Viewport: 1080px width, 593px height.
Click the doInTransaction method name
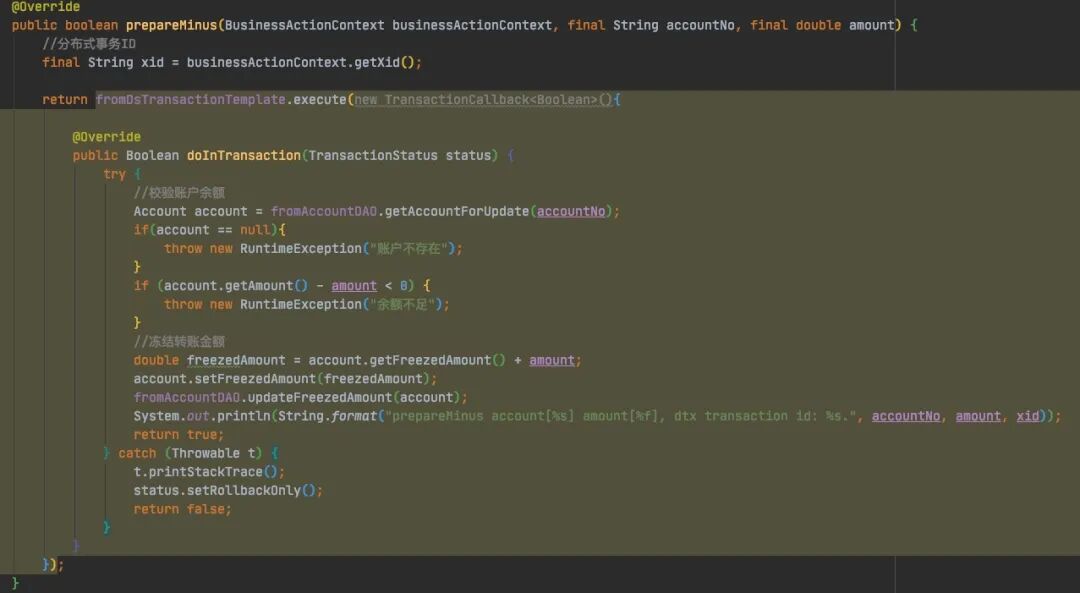click(x=243, y=155)
